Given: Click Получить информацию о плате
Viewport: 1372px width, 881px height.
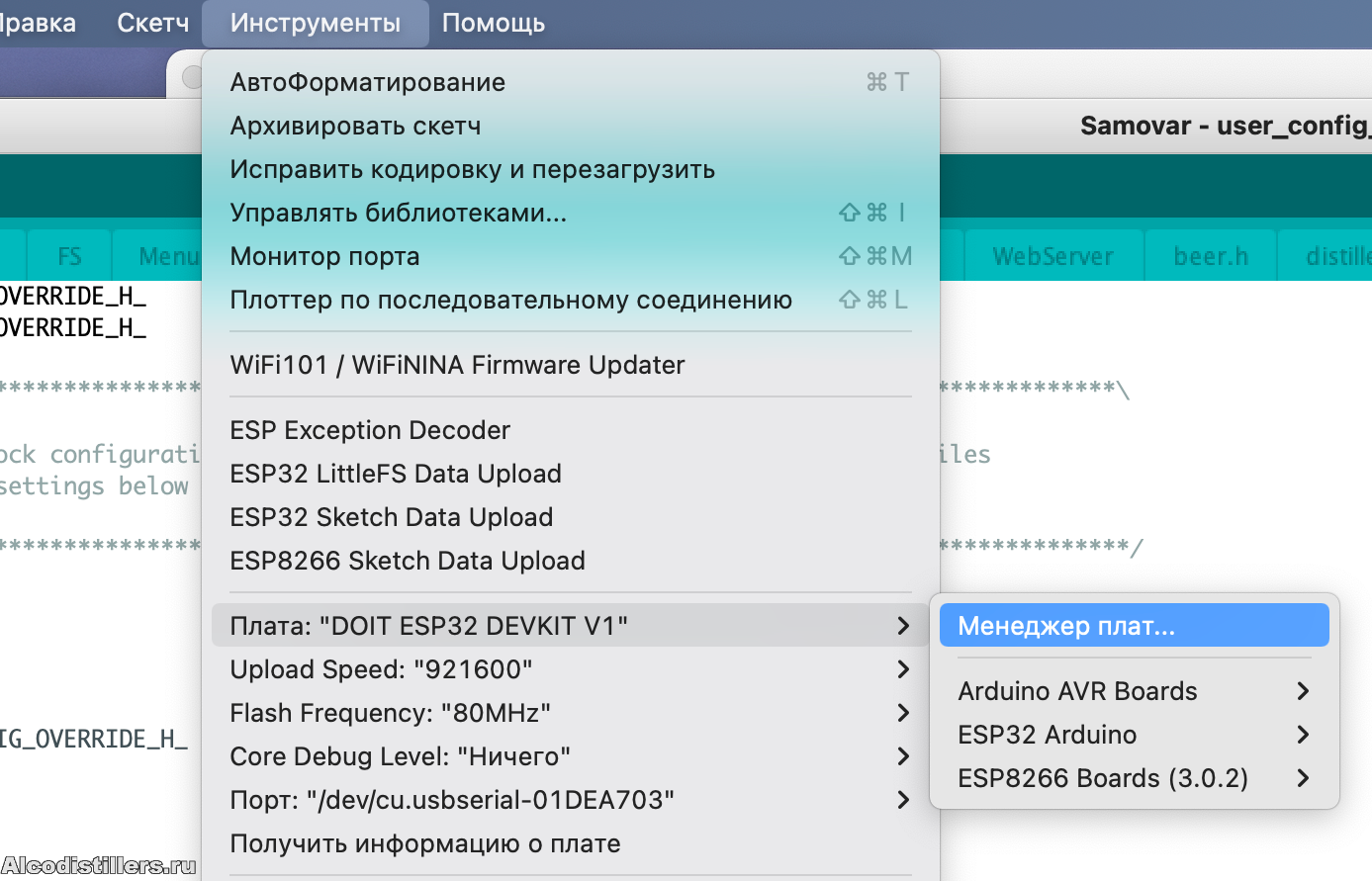Looking at the screenshot, I should pyautogui.click(x=570, y=843).
